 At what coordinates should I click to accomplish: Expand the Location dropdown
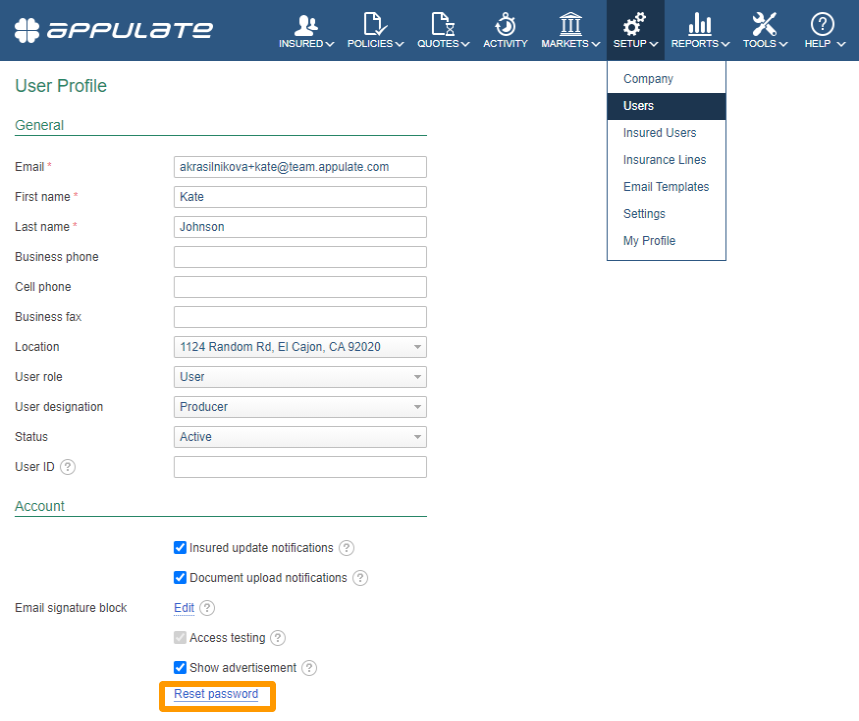coord(300,347)
